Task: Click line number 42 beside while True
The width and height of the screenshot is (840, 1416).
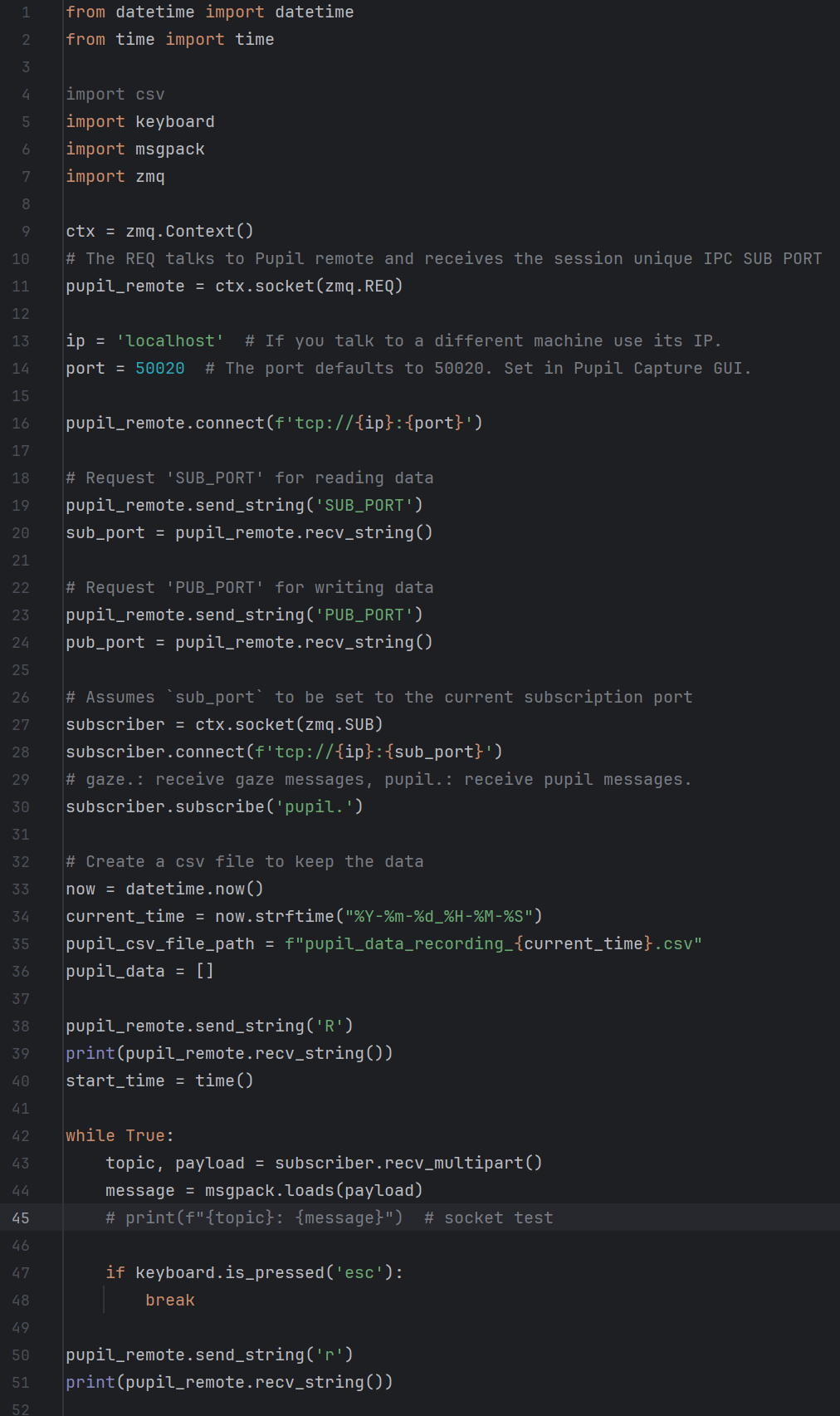Action: point(21,1135)
